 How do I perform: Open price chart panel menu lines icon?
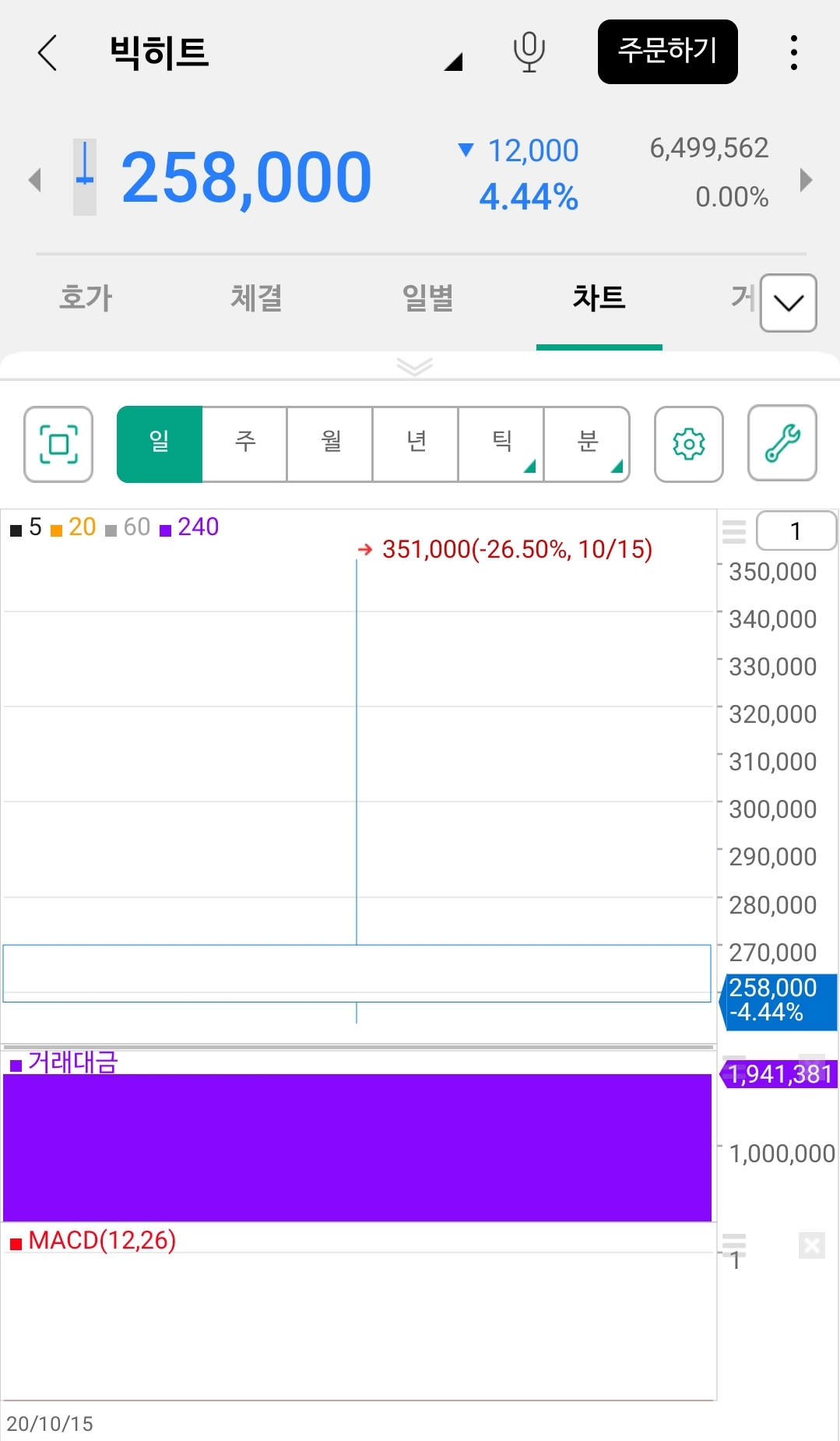(x=734, y=531)
